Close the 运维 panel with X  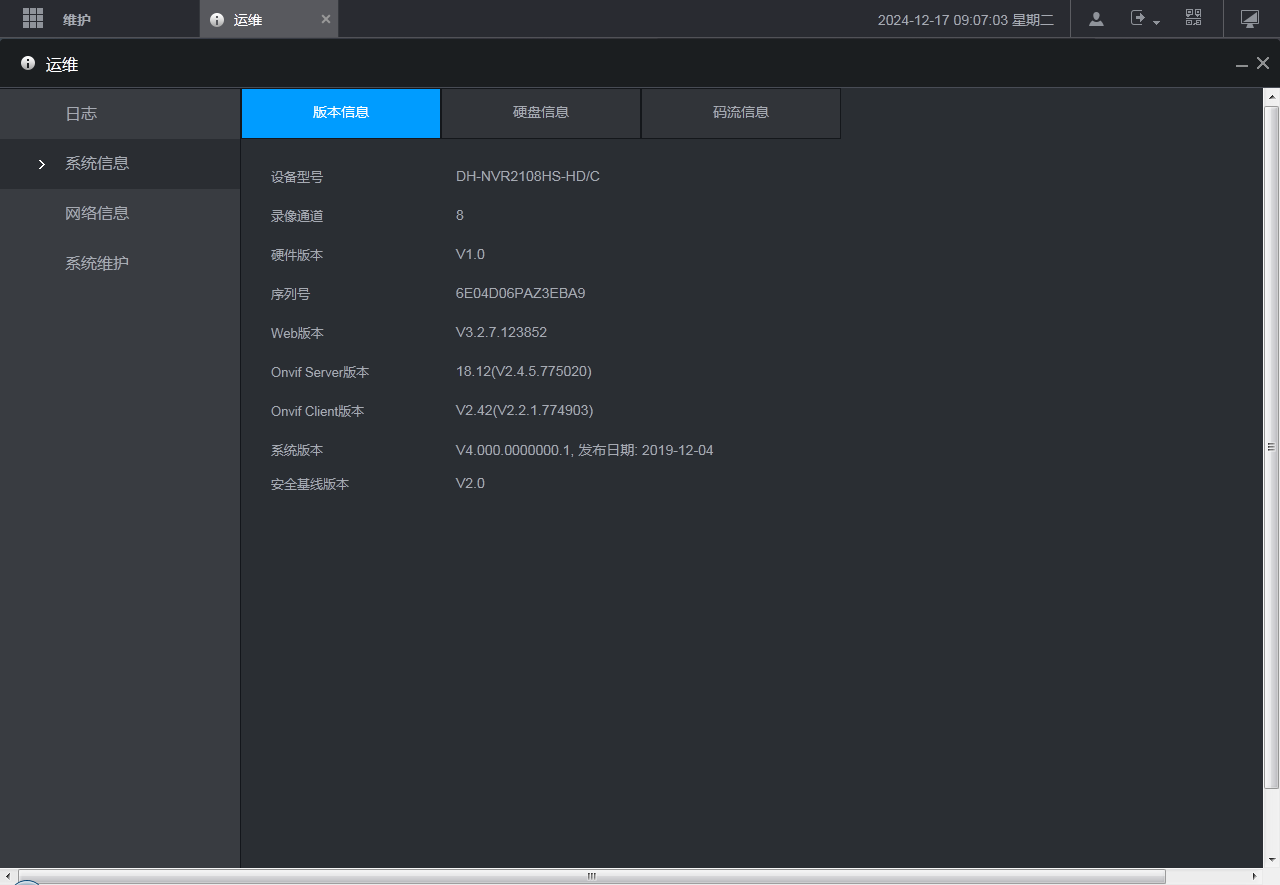[1263, 64]
